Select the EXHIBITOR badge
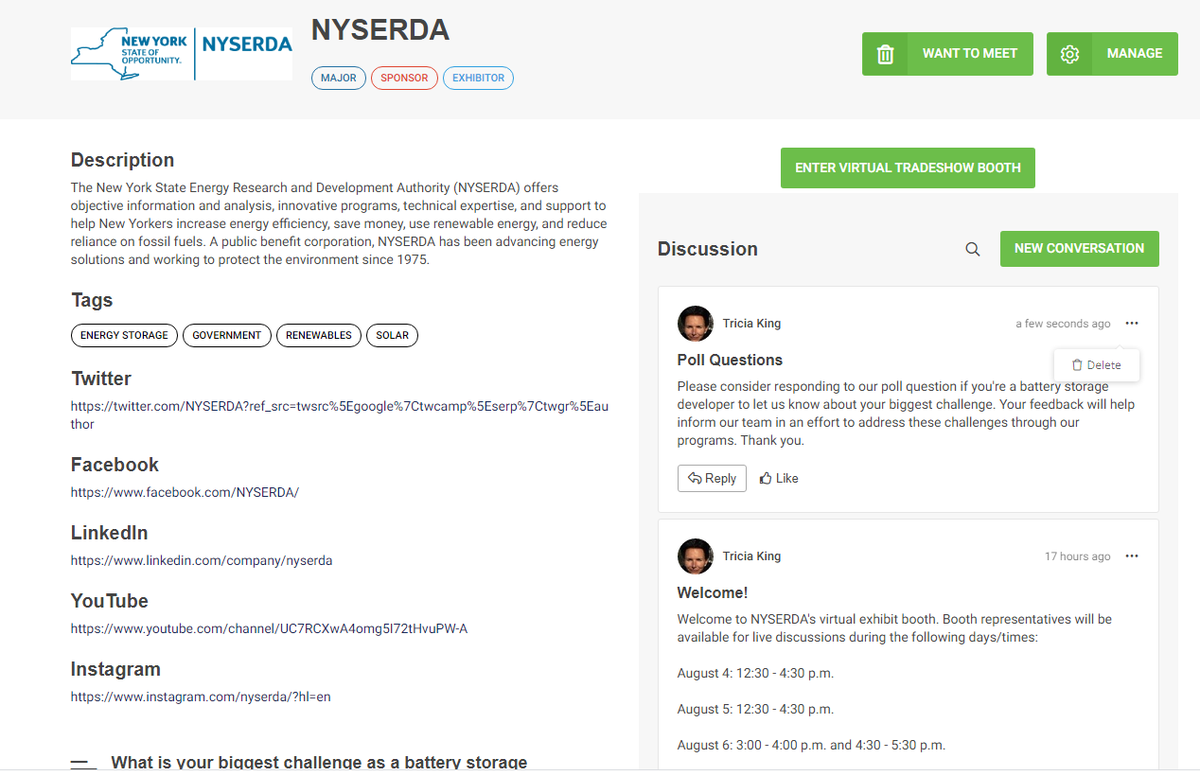Image resolution: width=1200 pixels, height=776 pixels. click(x=478, y=78)
